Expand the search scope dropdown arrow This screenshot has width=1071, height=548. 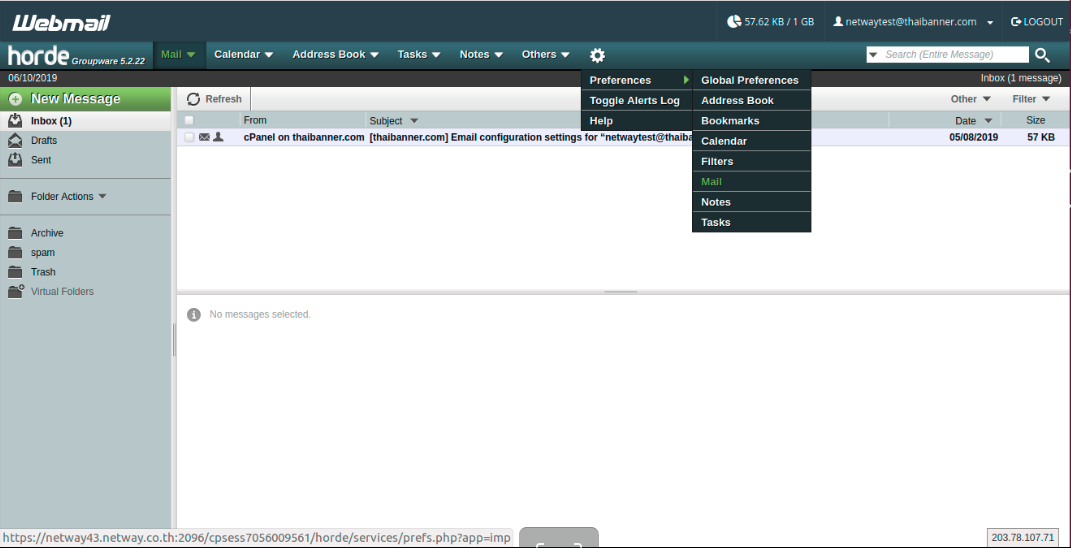click(x=873, y=55)
